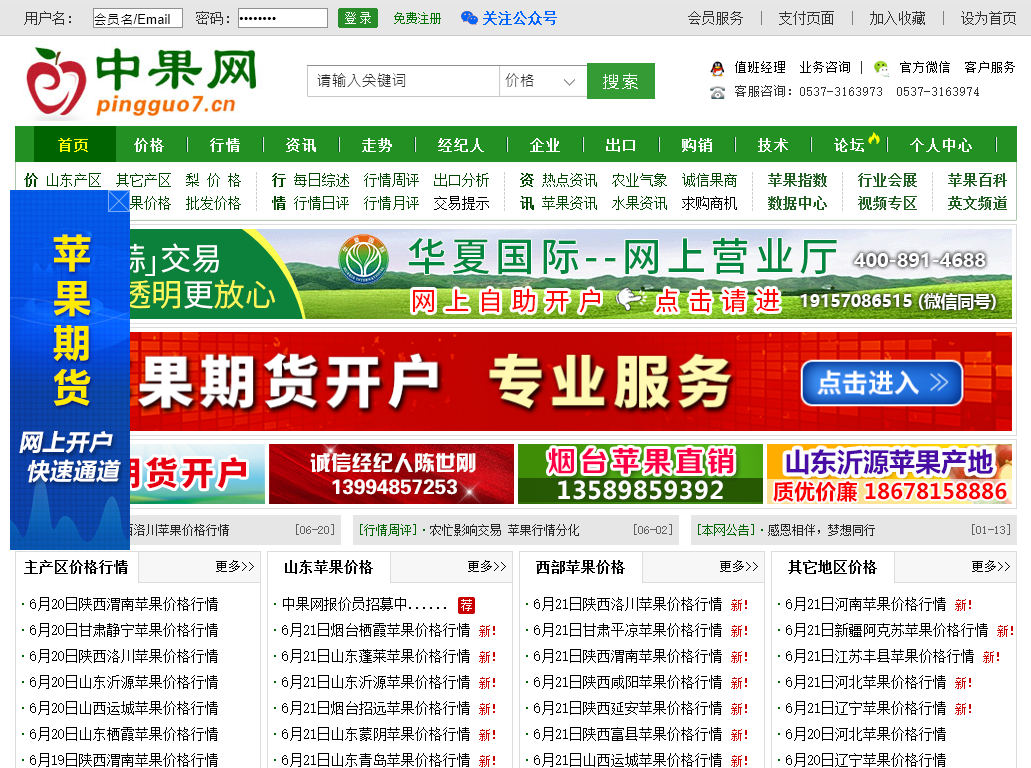This screenshot has height=768, width=1031.
Task: Open 支付页面 in the top bar
Action: (806, 18)
